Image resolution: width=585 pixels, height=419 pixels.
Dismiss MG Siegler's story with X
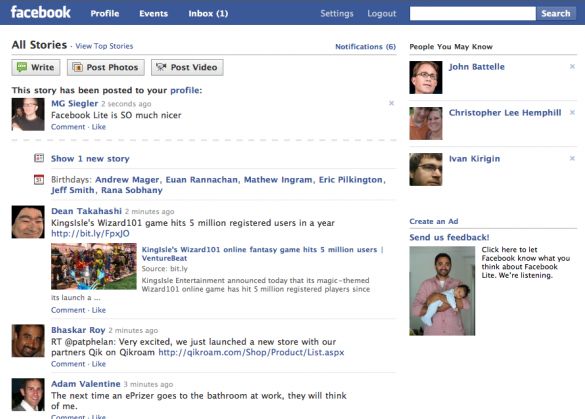tap(391, 103)
